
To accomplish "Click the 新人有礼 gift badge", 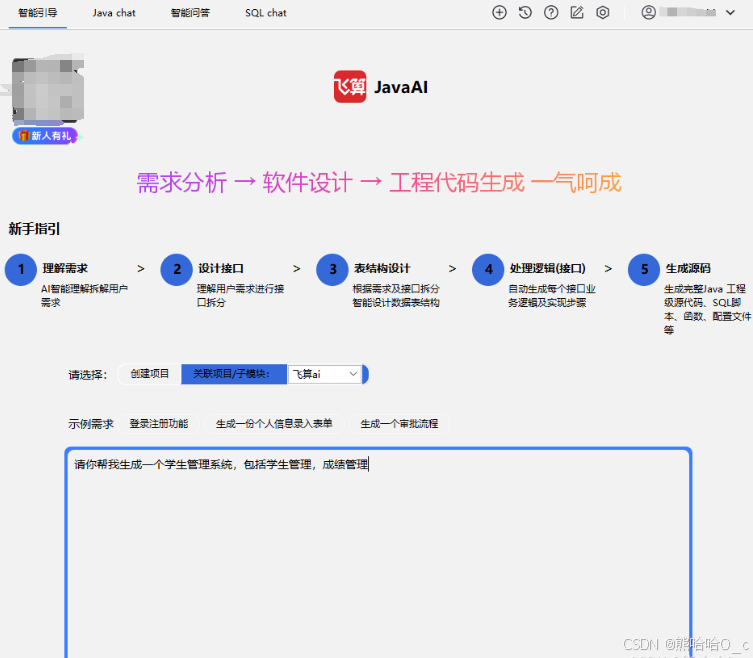I will point(45,136).
